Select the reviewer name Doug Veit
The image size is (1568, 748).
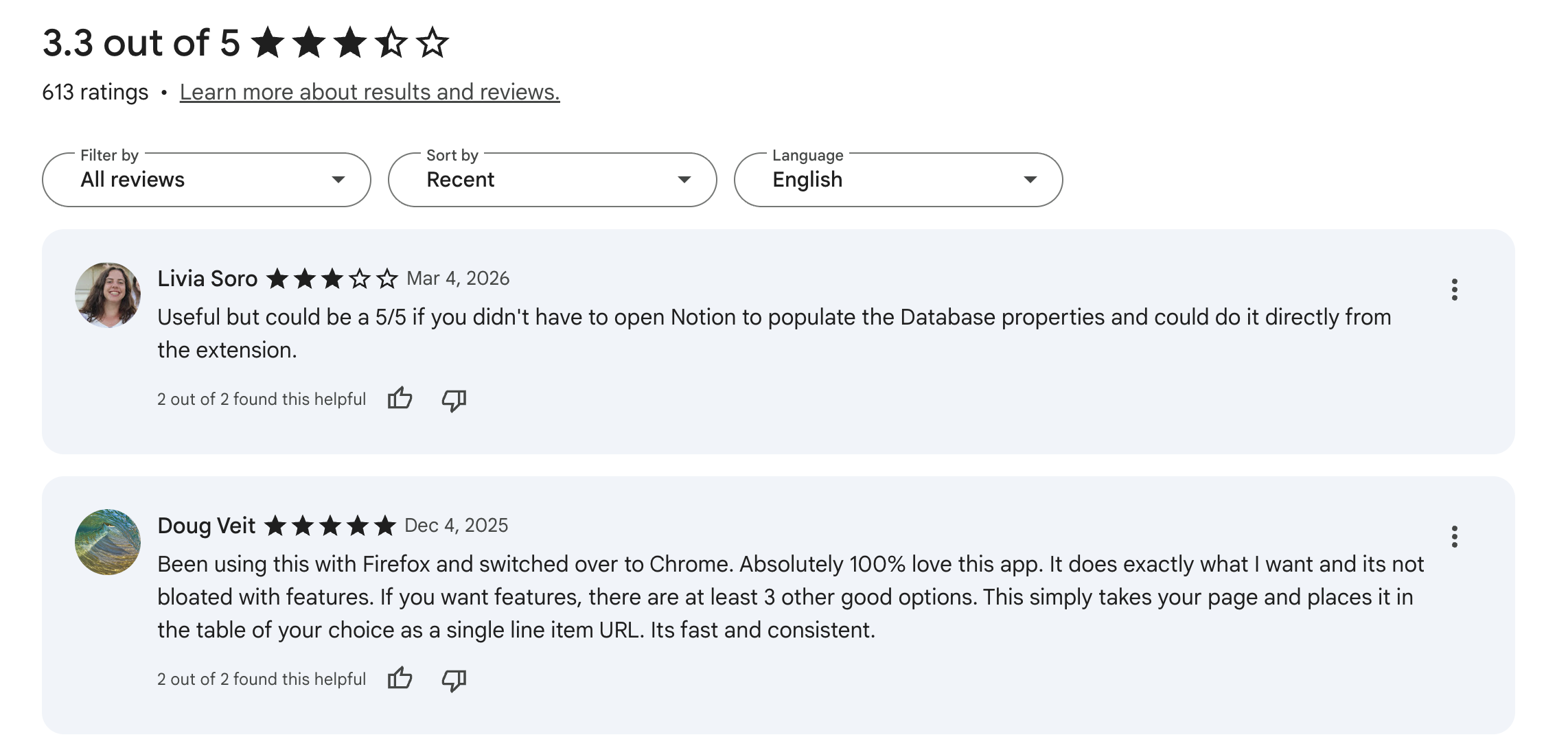(x=206, y=525)
